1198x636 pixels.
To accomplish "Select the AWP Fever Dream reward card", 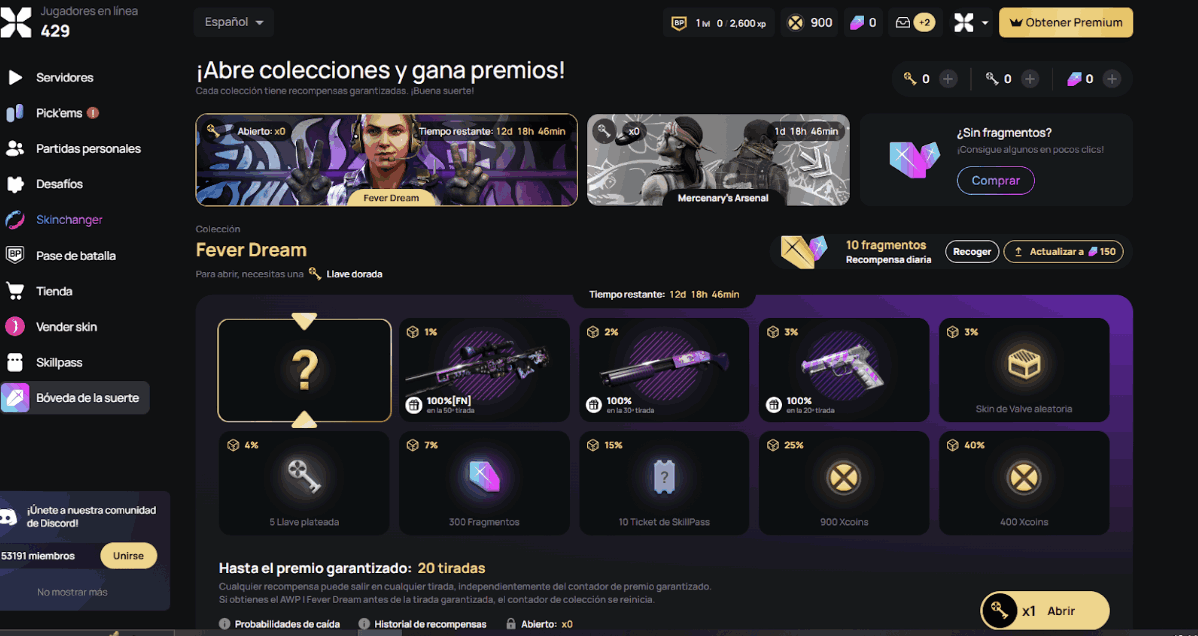I will click(484, 370).
